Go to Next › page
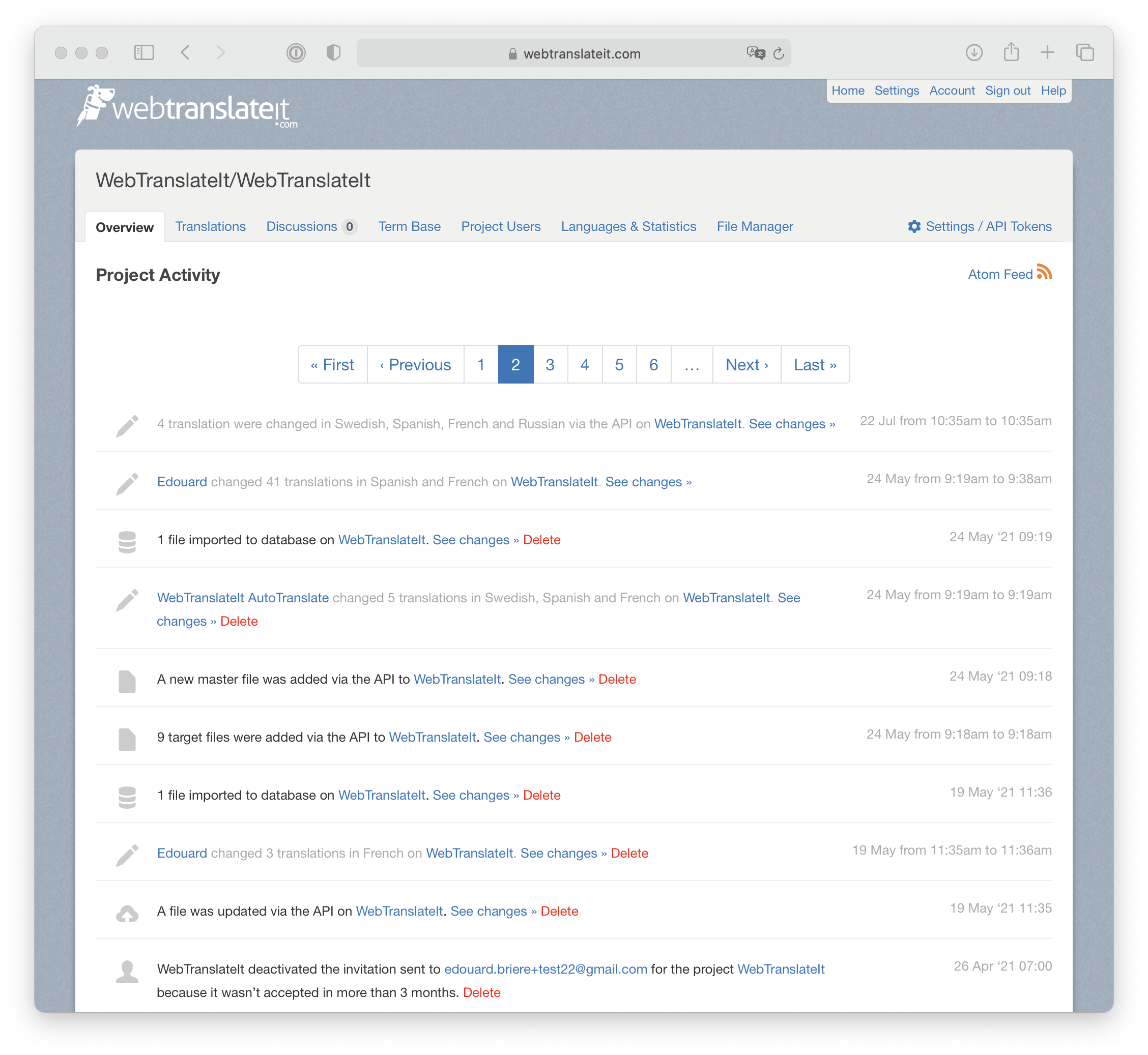Screen dimensions: 1148x1055 (x=747, y=364)
